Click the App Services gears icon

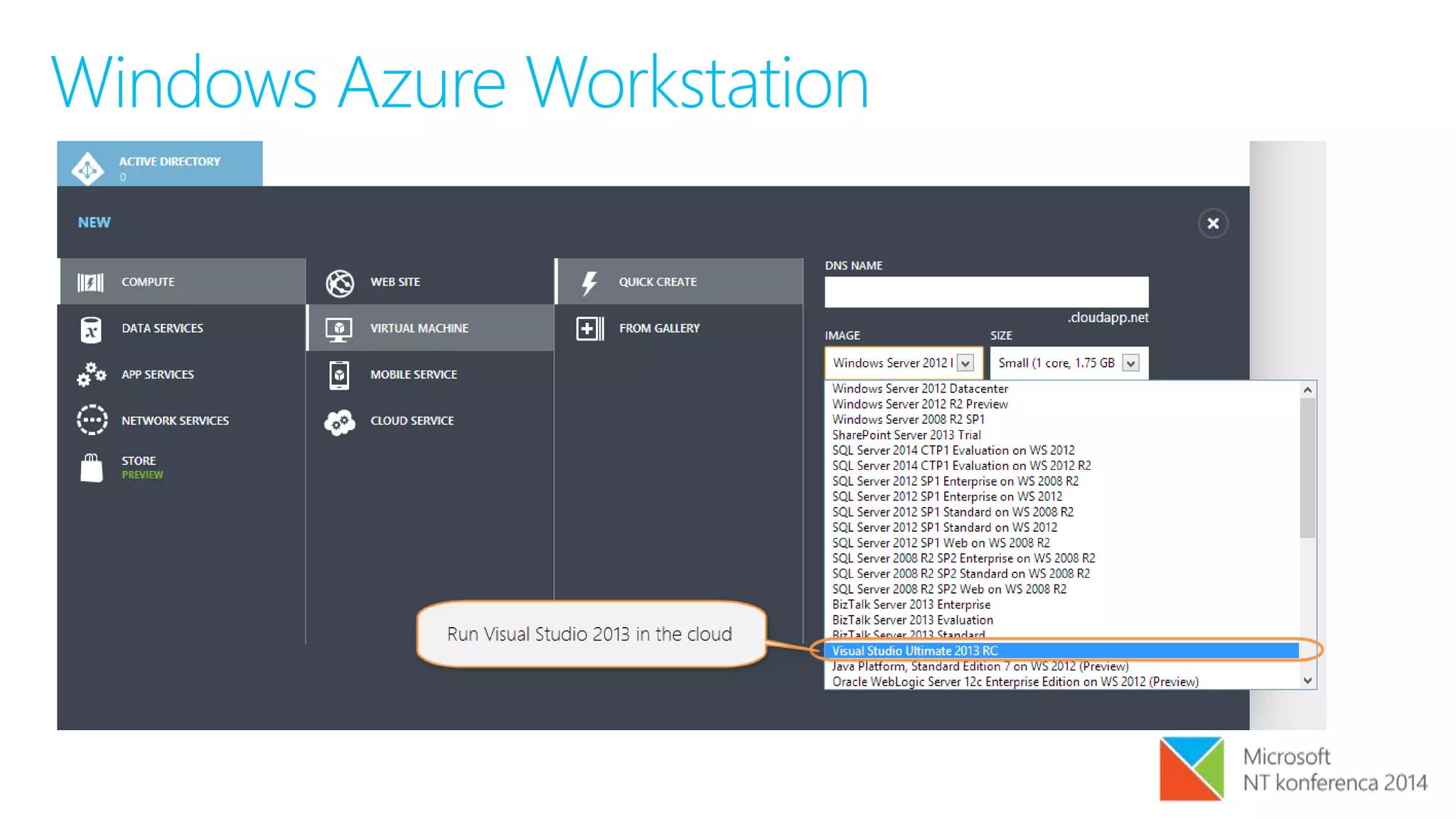(91, 375)
